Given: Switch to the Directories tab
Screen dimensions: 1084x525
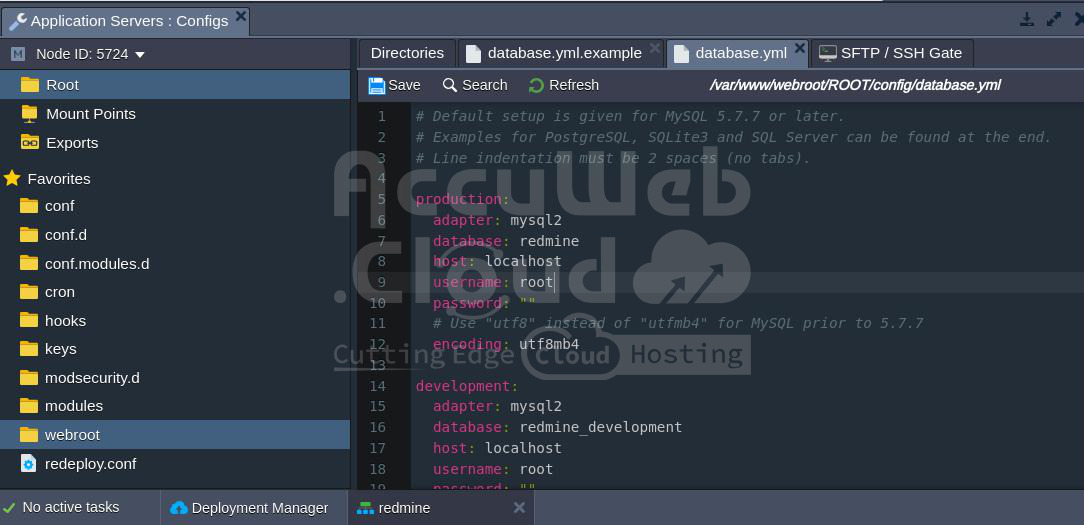Looking at the screenshot, I should pyautogui.click(x=407, y=53).
